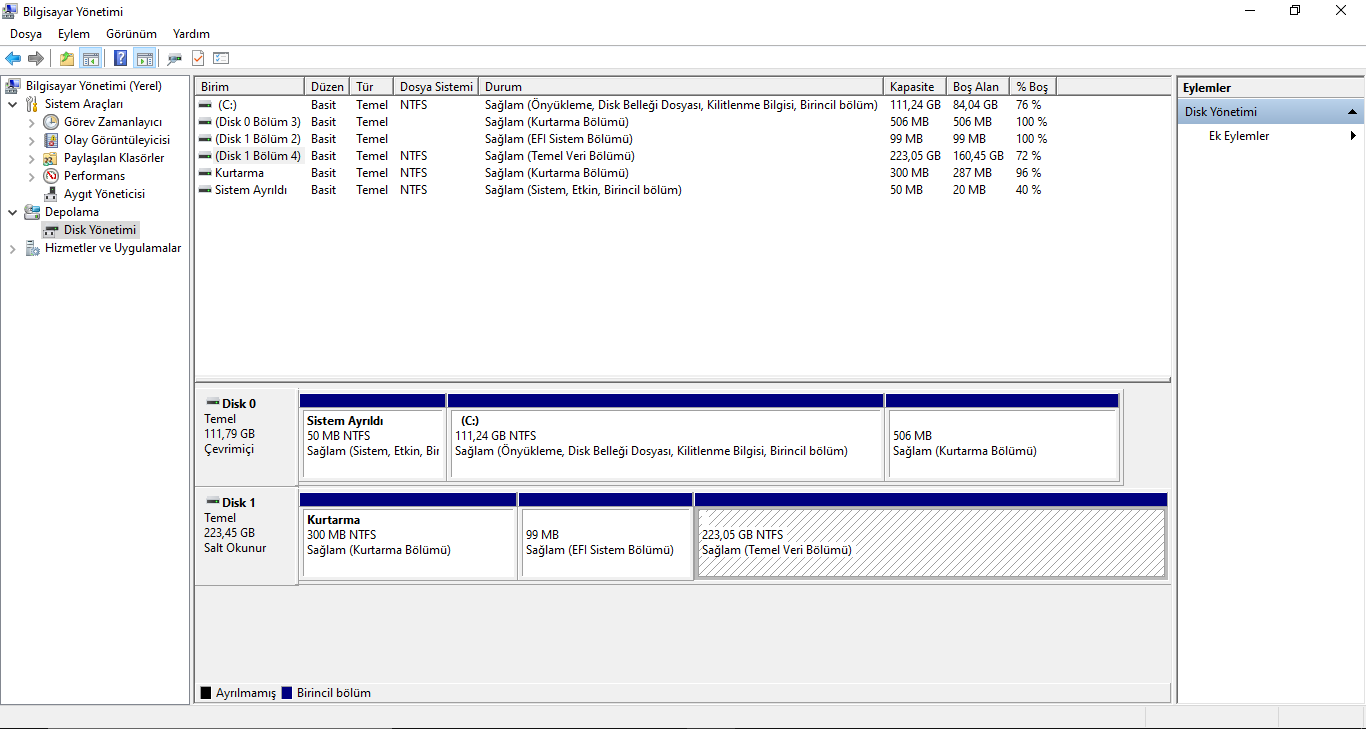Click the blue Birincil bölüm legend swatch
The width and height of the screenshot is (1366, 729).
[x=287, y=693]
